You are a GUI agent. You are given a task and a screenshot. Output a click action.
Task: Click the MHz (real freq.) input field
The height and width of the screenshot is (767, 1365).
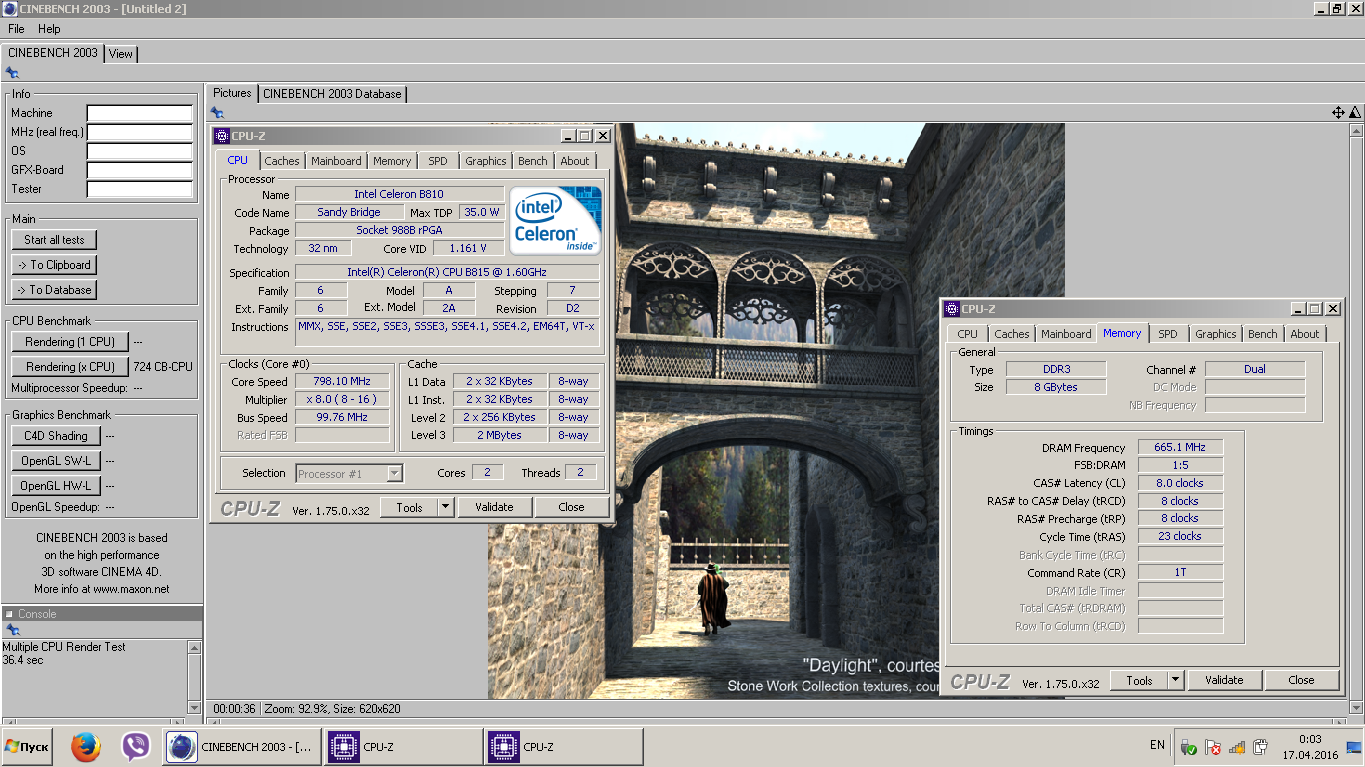click(140, 132)
